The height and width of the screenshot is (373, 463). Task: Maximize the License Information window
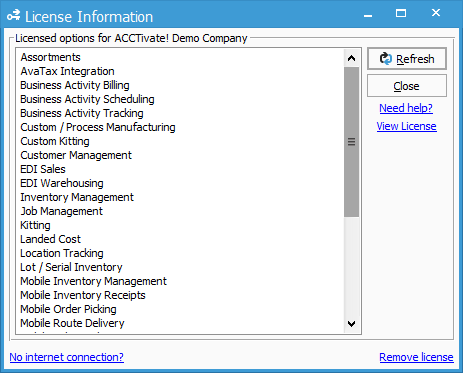401,13
